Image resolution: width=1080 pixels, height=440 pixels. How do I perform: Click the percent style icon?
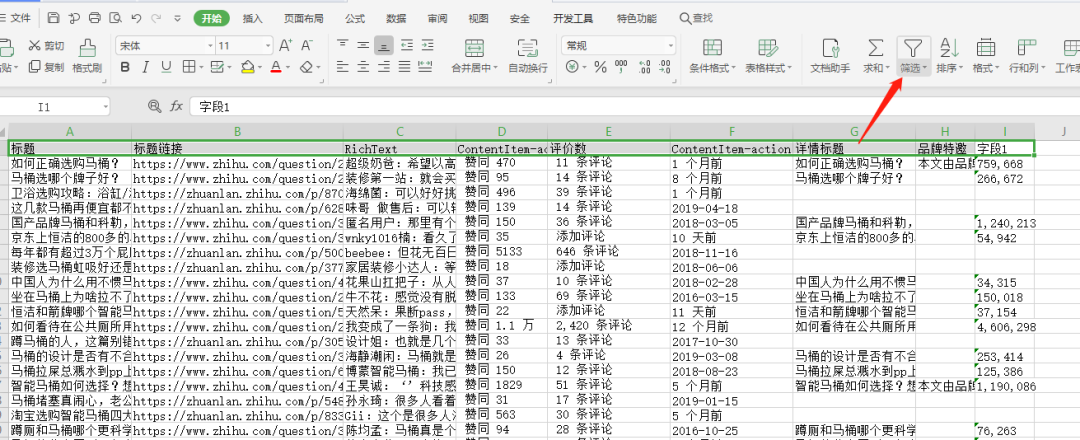pos(600,67)
